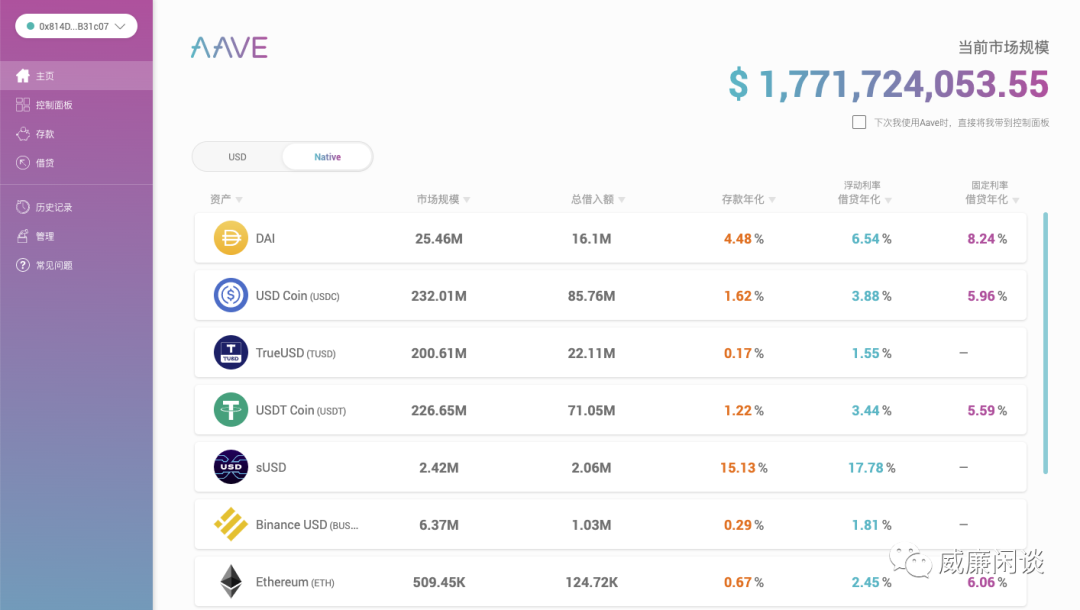The image size is (1080, 610).
Task: Click the market size total $1,771,724,053.55
Action: [x=889, y=84]
